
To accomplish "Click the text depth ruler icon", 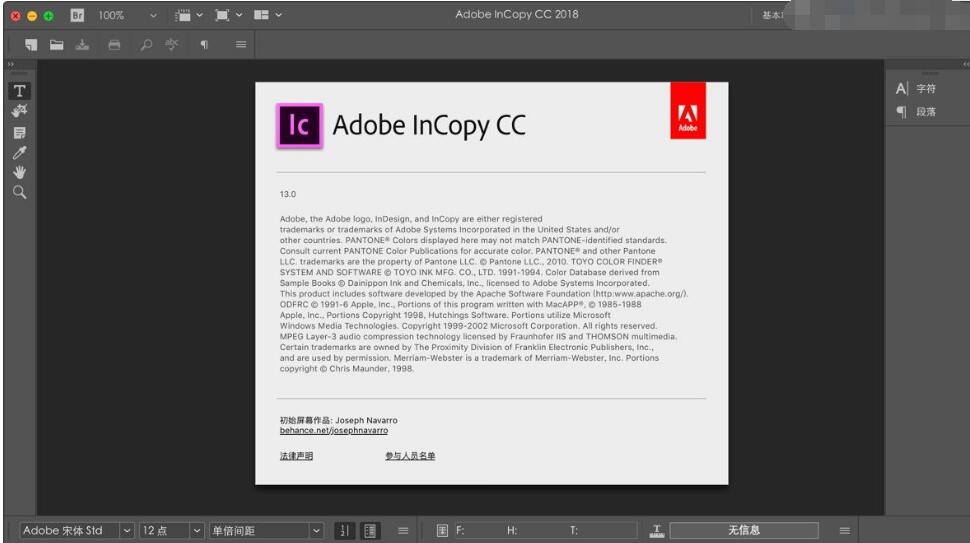I will pos(656,531).
